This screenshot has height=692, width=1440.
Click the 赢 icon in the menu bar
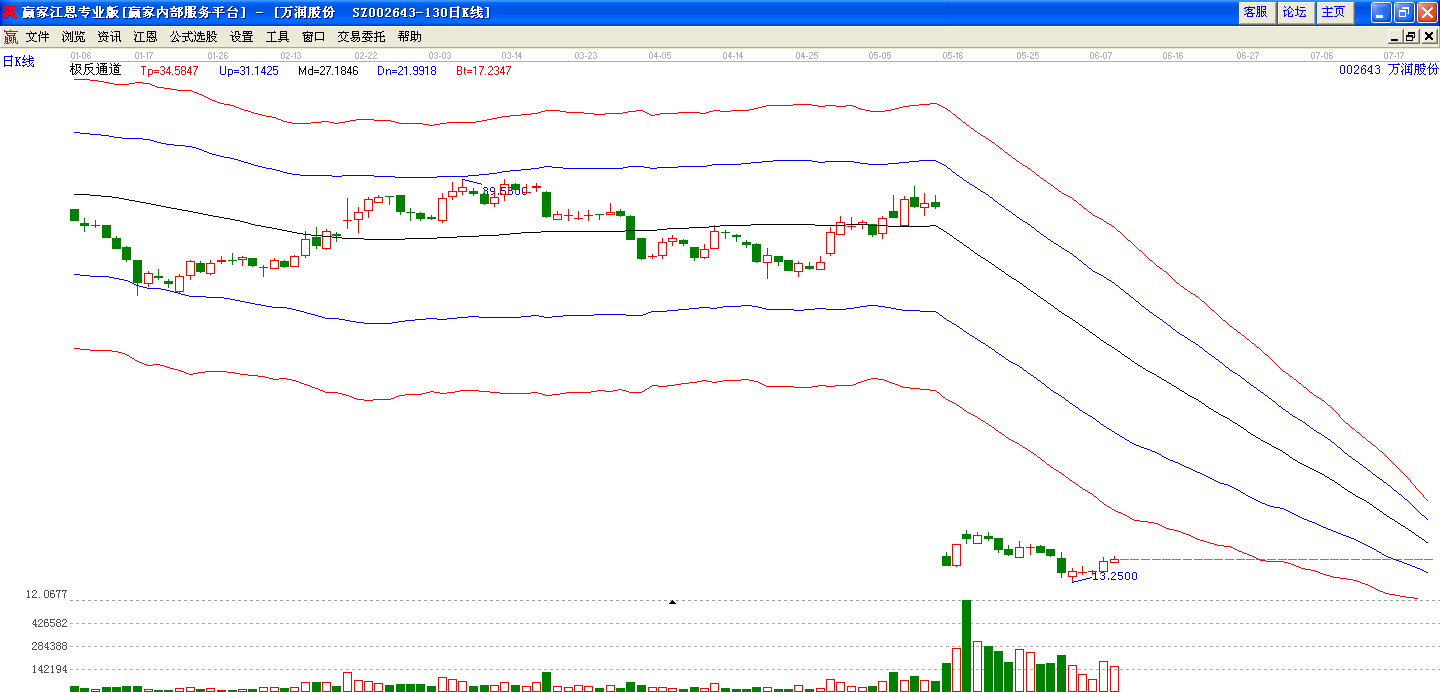click(10, 37)
